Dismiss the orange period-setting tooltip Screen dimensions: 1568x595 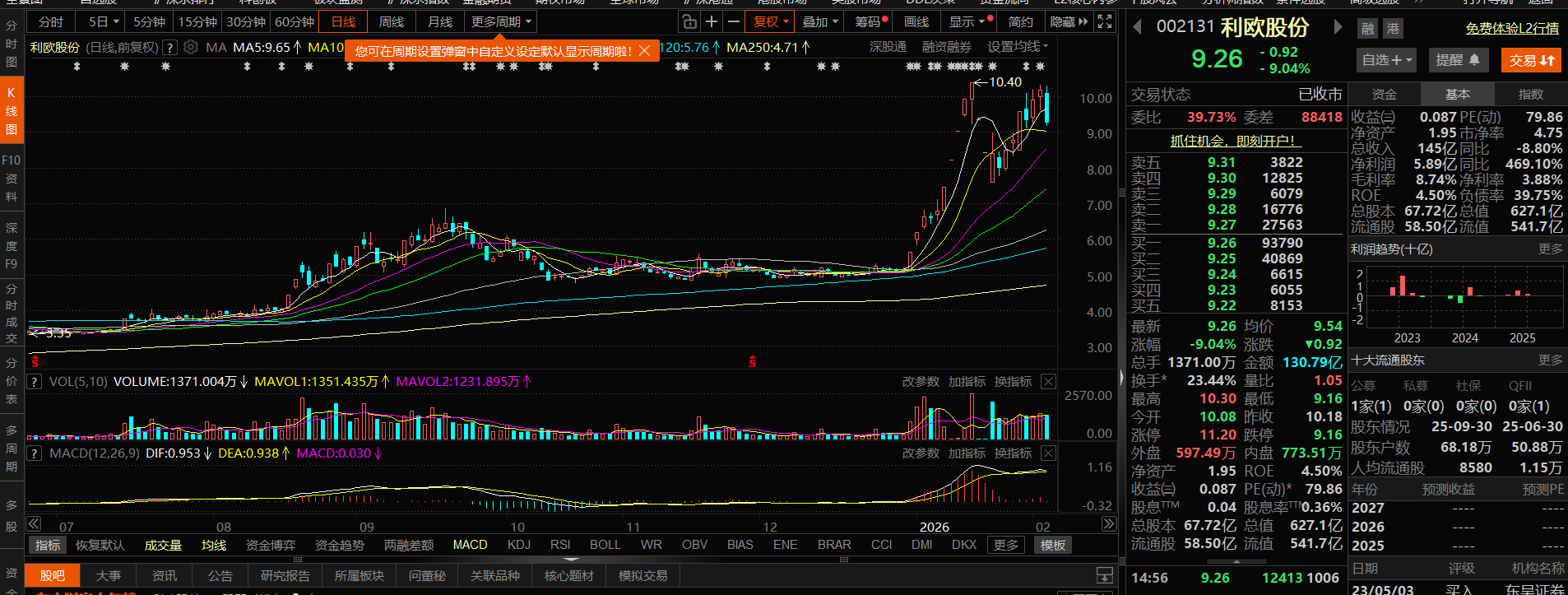pyautogui.click(x=645, y=51)
